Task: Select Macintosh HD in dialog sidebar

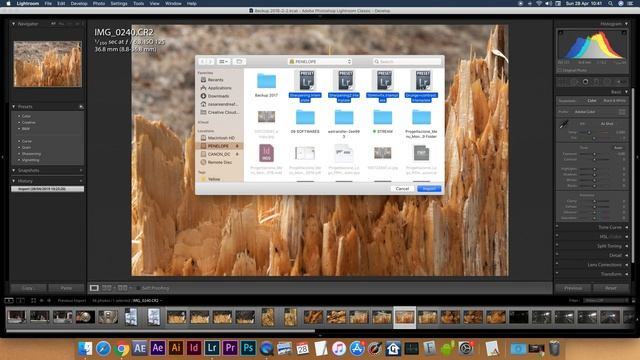Action: pos(221,138)
